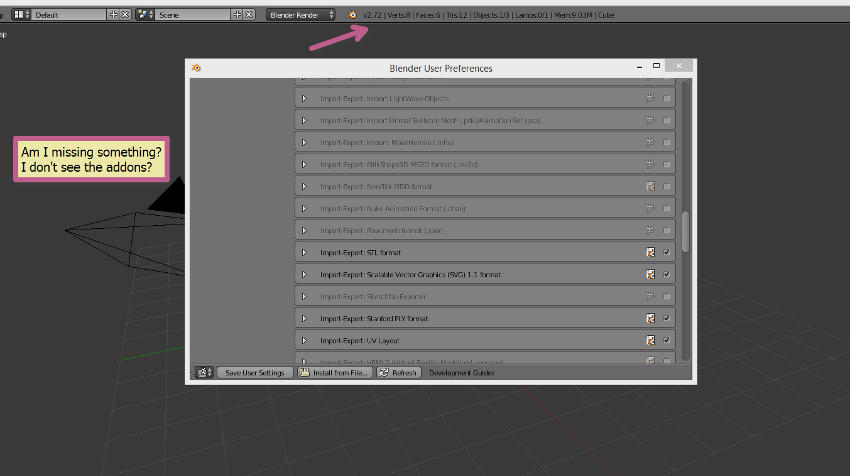
Task: Expand MakeHuman addon details
Action: 304,143
